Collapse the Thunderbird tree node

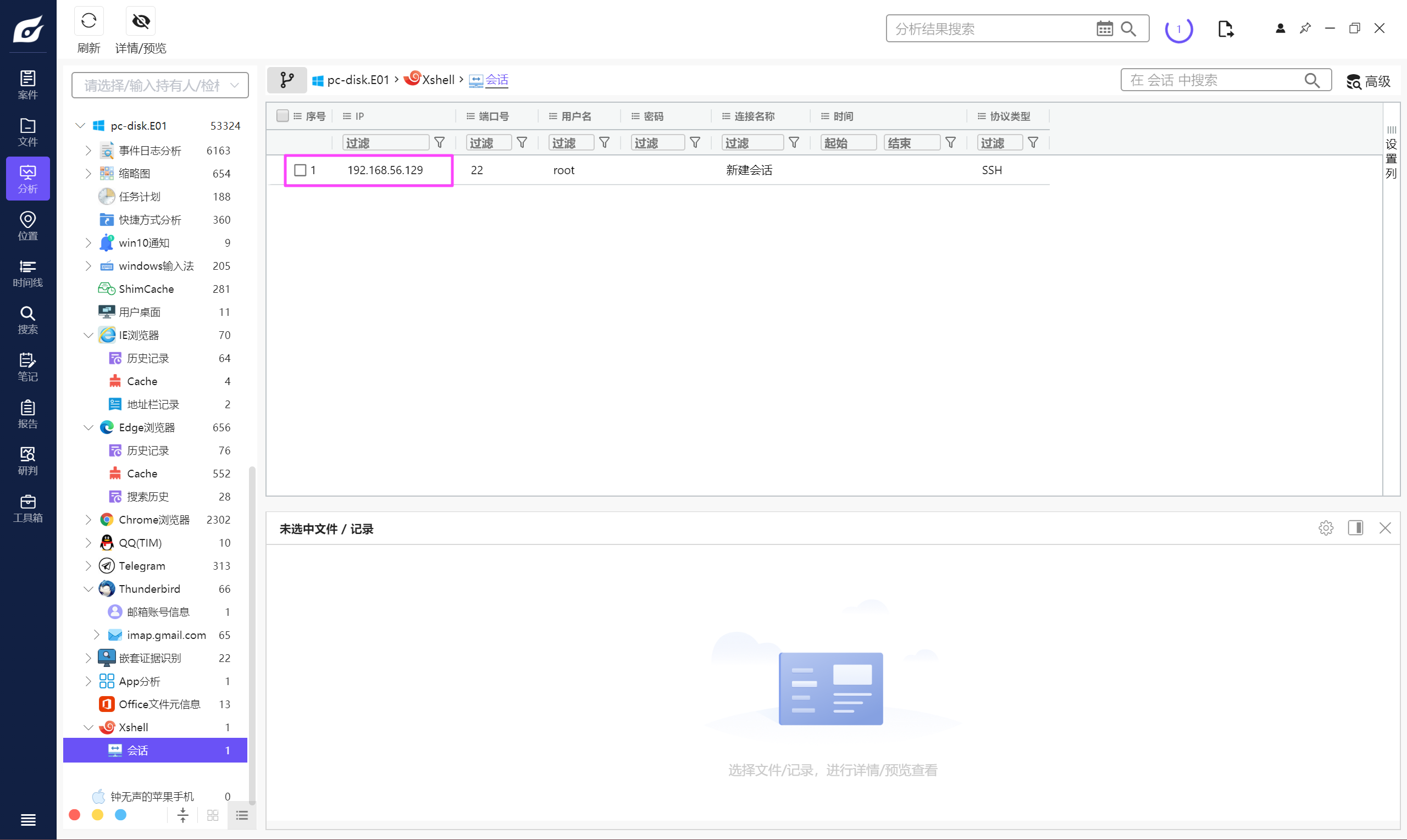click(88, 589)
